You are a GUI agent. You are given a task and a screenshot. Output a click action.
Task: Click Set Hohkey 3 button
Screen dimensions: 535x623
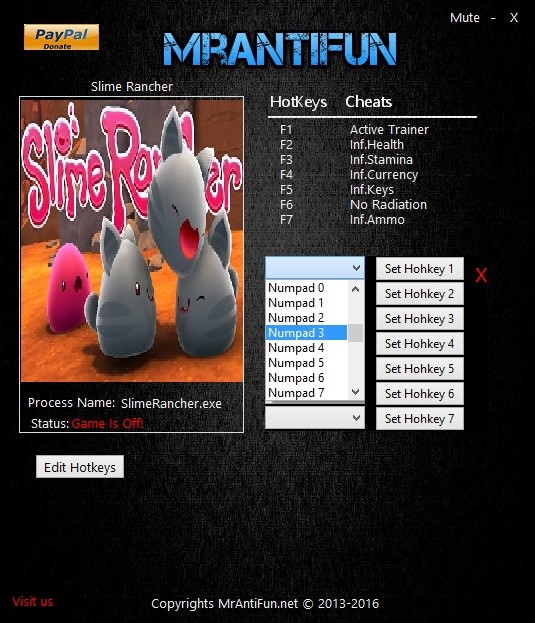click(x=419, y=319)
